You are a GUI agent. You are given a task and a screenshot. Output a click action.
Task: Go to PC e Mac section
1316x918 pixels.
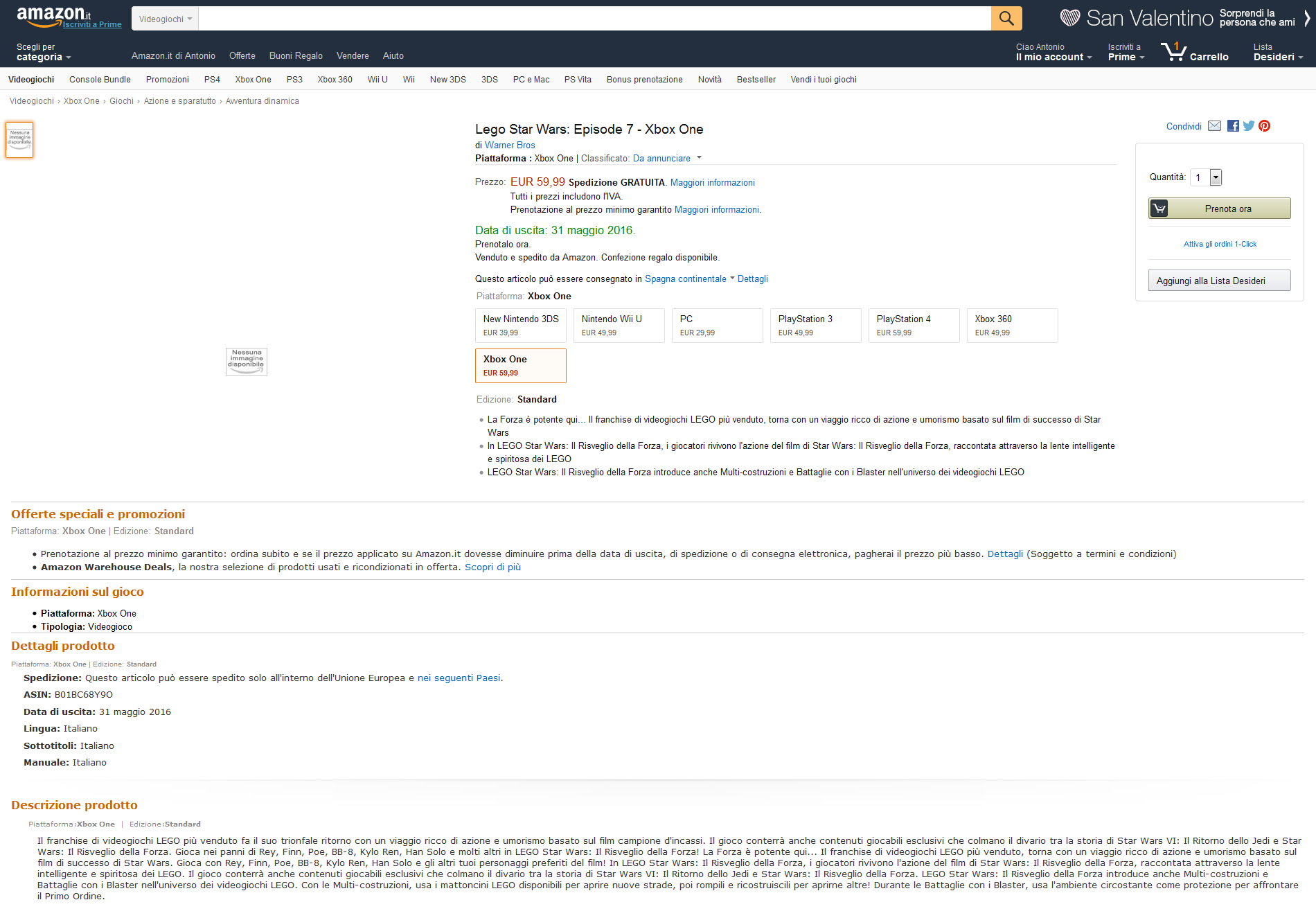(531, 80)
